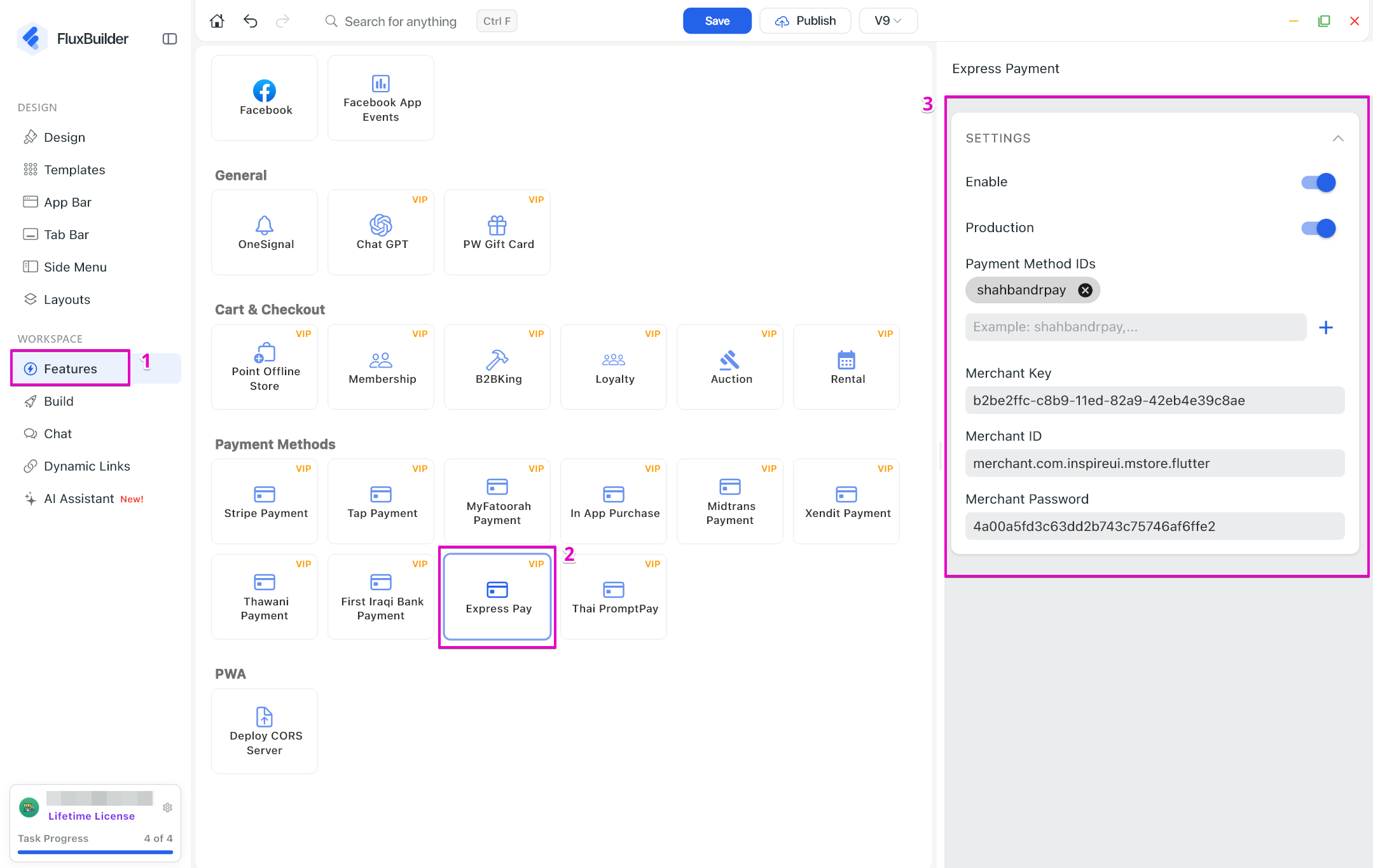The height and width of the screenshot is (868, 1373).
Task: Open account settings gear icon
Action: click(168, 808)
